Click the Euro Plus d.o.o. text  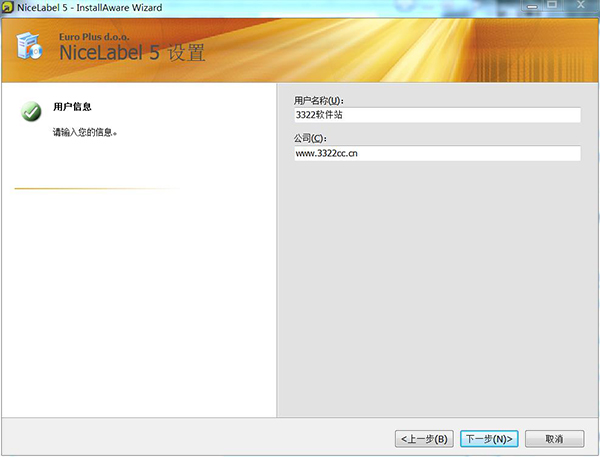click(94, 37)
